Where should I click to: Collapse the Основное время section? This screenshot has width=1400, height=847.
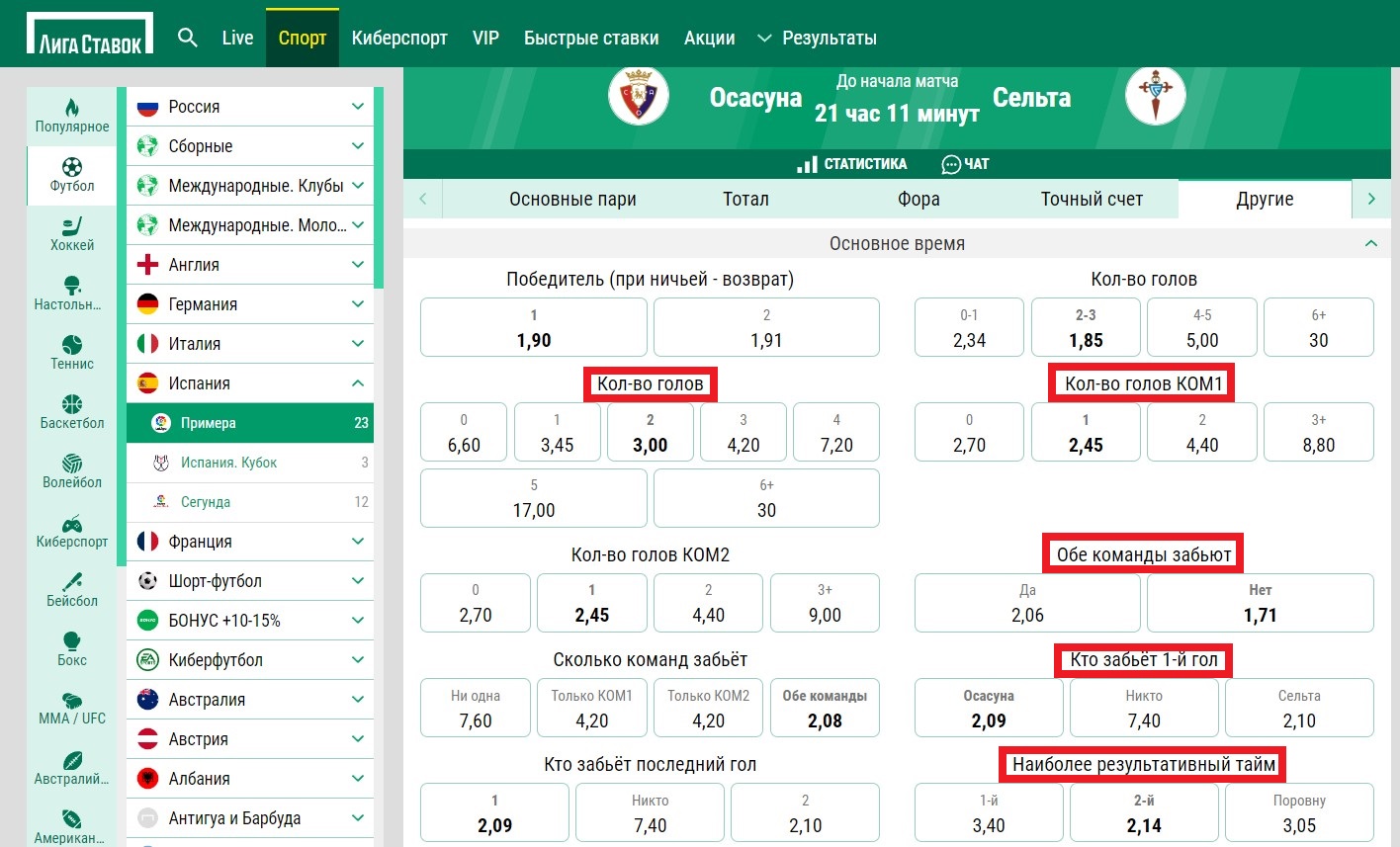1370,243
